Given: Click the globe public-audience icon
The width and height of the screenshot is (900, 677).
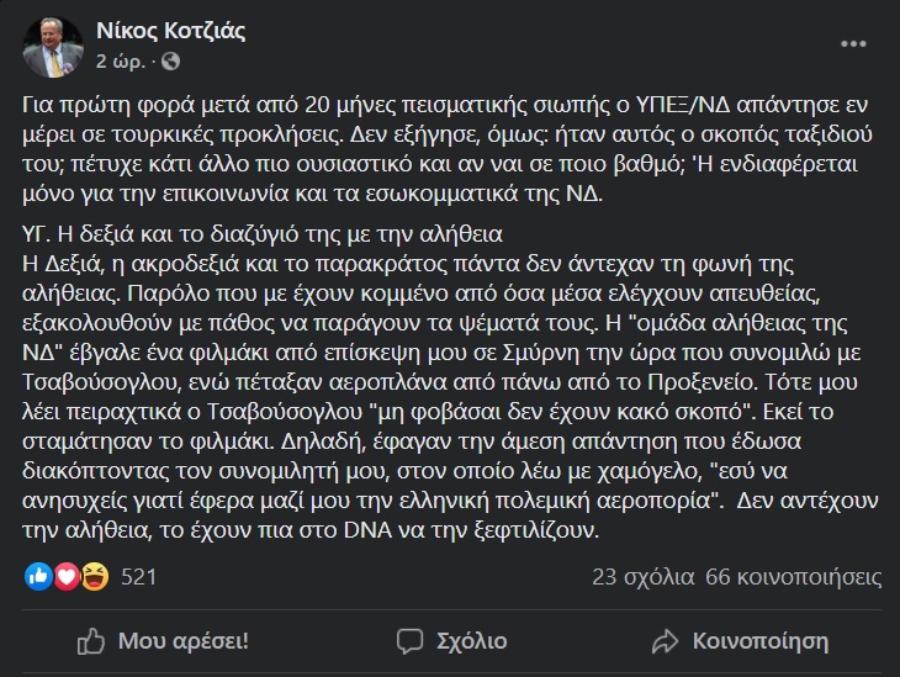Looking at the screenshot, I should tap(171, 61).
